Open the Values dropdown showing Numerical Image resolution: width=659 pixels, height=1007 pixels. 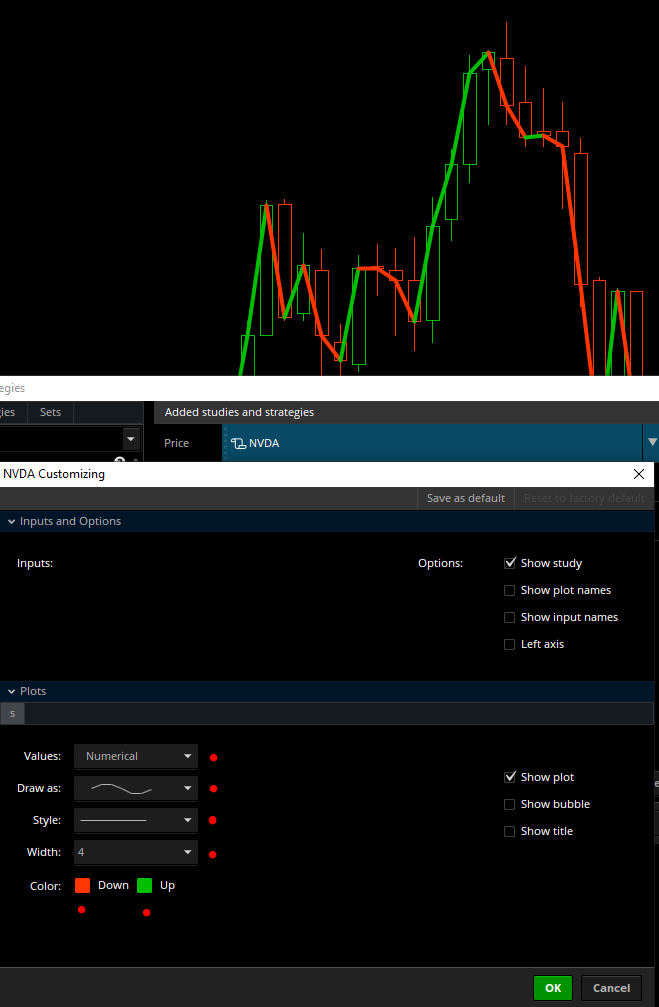136,757
